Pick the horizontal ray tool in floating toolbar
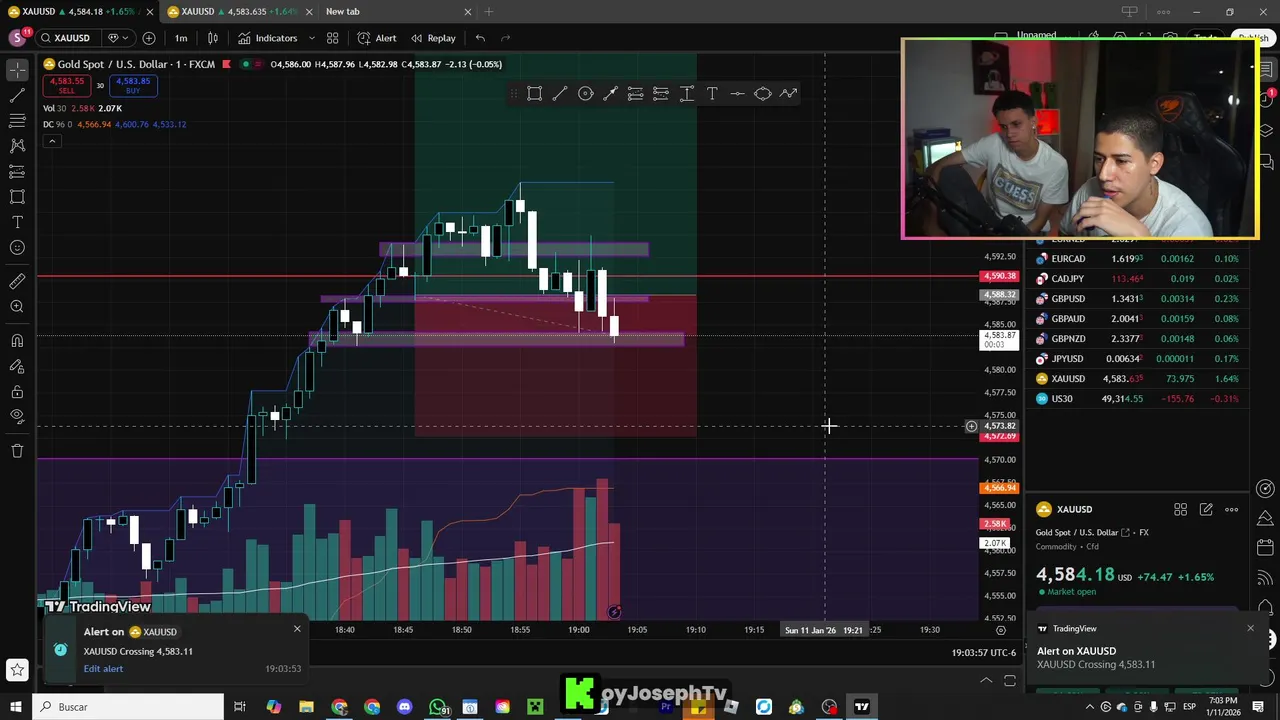The height and width of the screenshot is (720, 1280). pos(737,93)
